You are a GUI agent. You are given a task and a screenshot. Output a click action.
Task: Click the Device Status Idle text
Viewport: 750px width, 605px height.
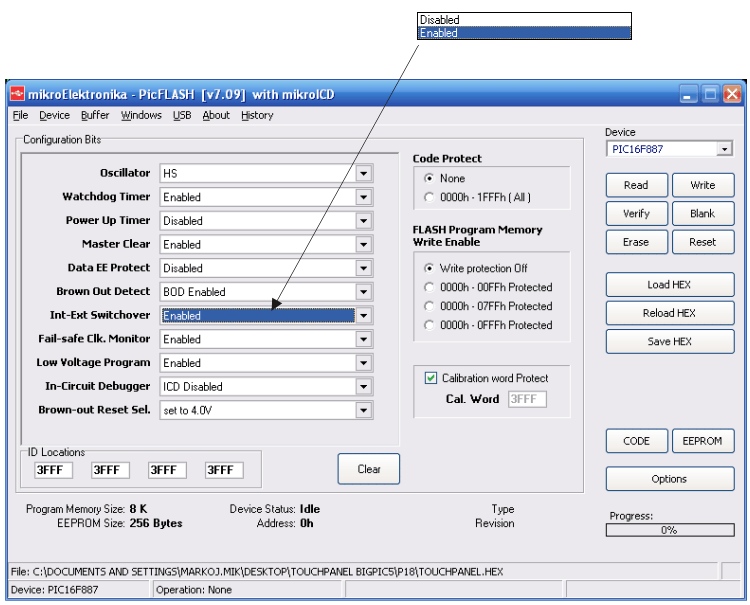pyautogui.click(x=310, y=509)
